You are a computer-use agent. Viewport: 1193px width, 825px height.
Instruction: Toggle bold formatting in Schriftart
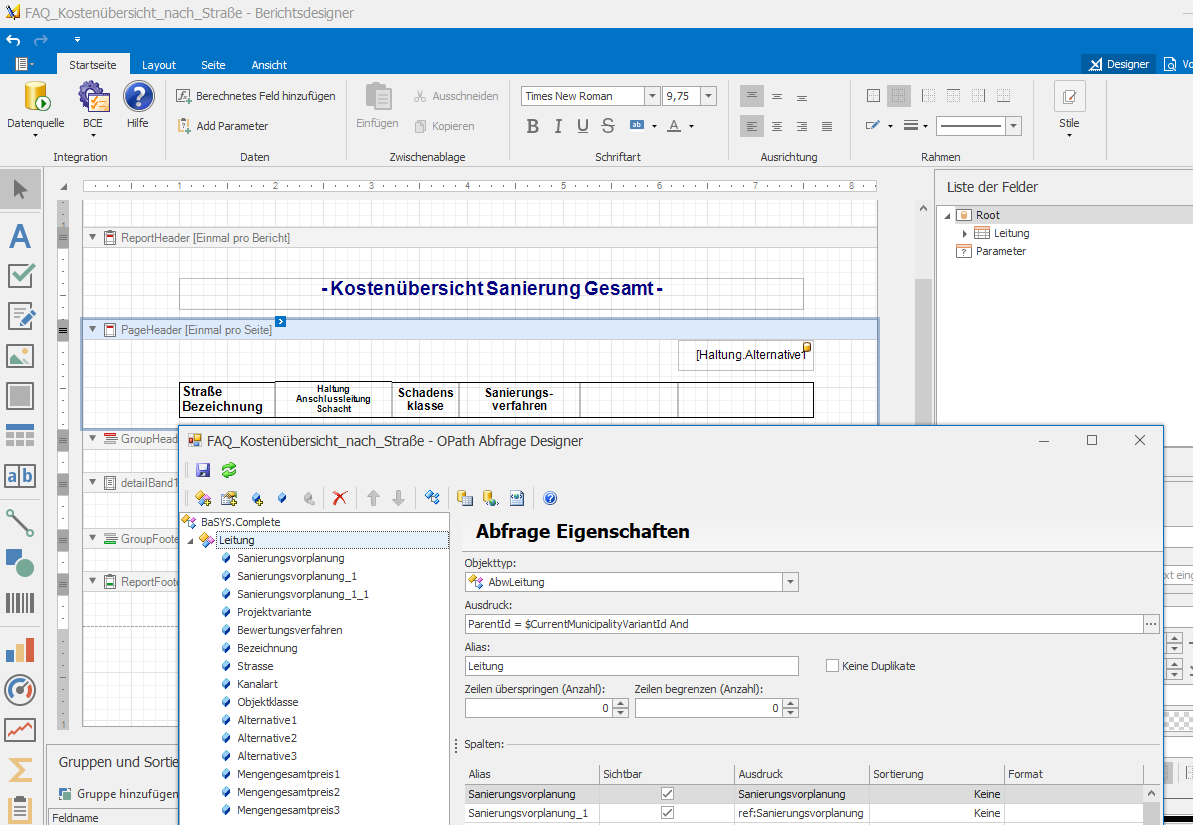point(532,126)
